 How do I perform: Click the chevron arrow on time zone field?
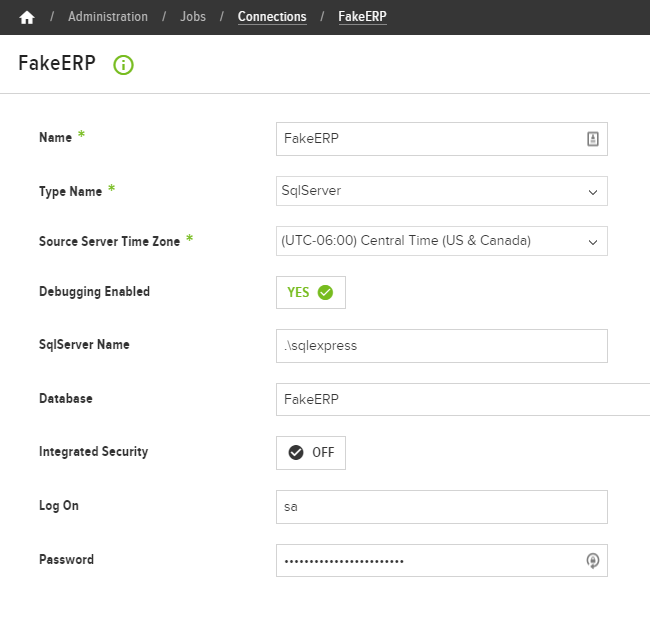click(x=593, y=242)
